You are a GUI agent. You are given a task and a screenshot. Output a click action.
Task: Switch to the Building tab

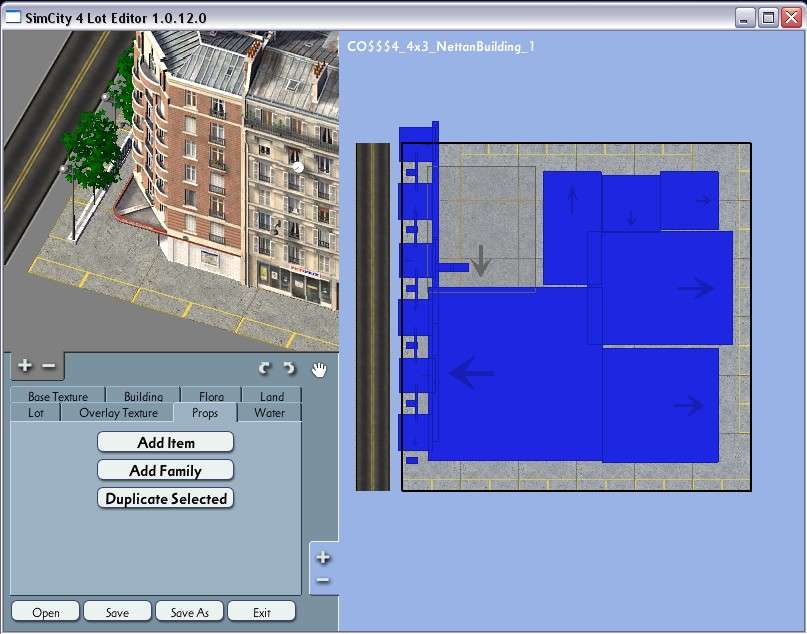coord(143,396)
